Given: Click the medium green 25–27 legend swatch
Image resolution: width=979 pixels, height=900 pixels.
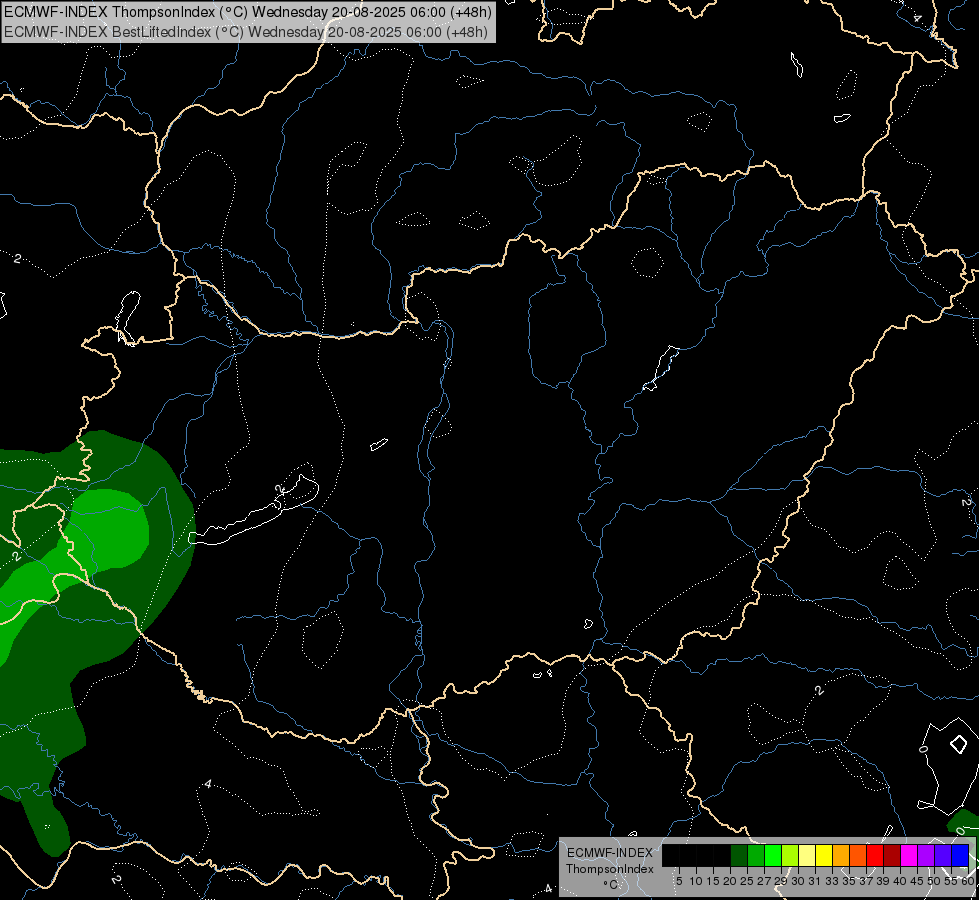Looking at the screenshot, I should click(756, 855).
